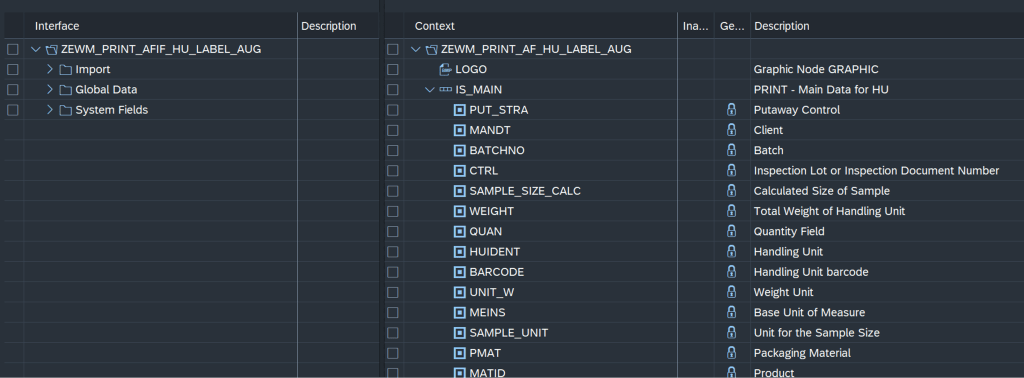The height and width of the screenshot is (378, 1024).
Task: Check the box for the LOGO row
Action: click(392, 70)
